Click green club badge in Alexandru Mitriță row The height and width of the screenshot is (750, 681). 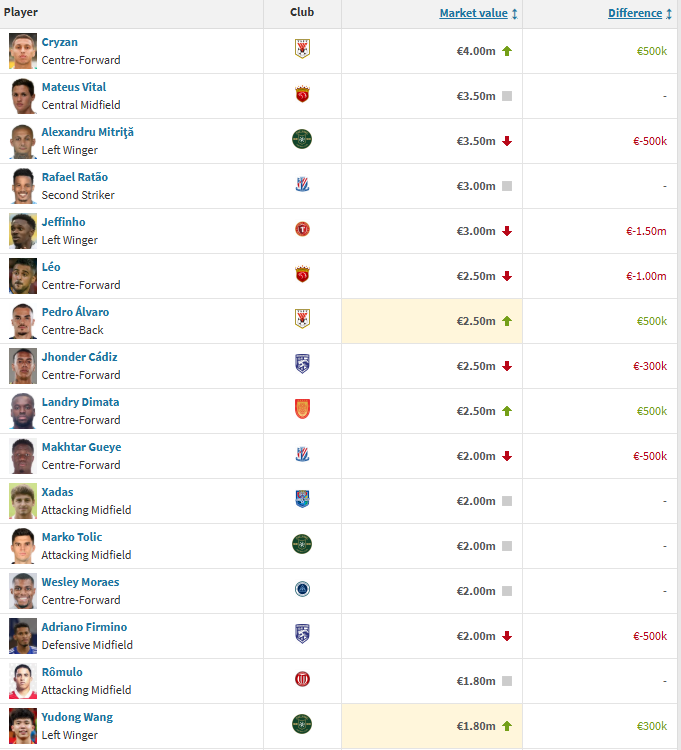(302, 139)
